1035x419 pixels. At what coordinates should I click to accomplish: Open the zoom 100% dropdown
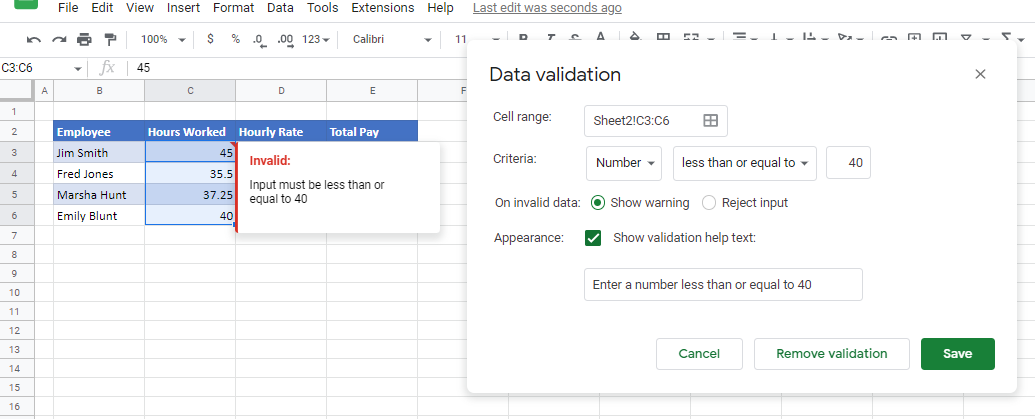(163, 40)
